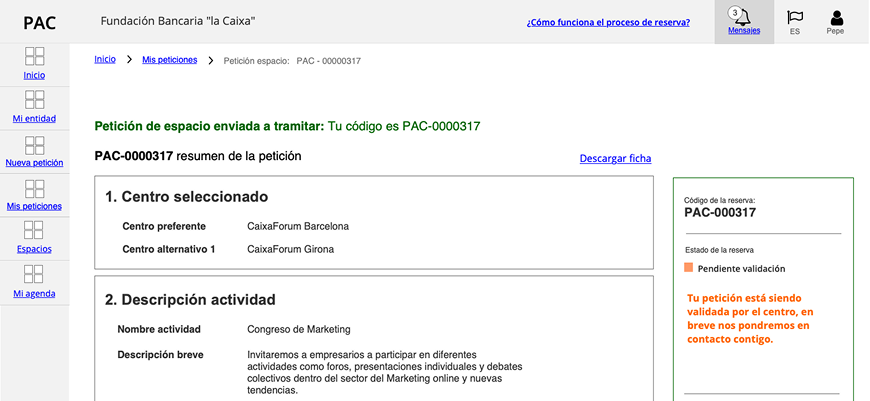
Task: Click the Inicio sidebar grid icon
Action: click(34, 57)
